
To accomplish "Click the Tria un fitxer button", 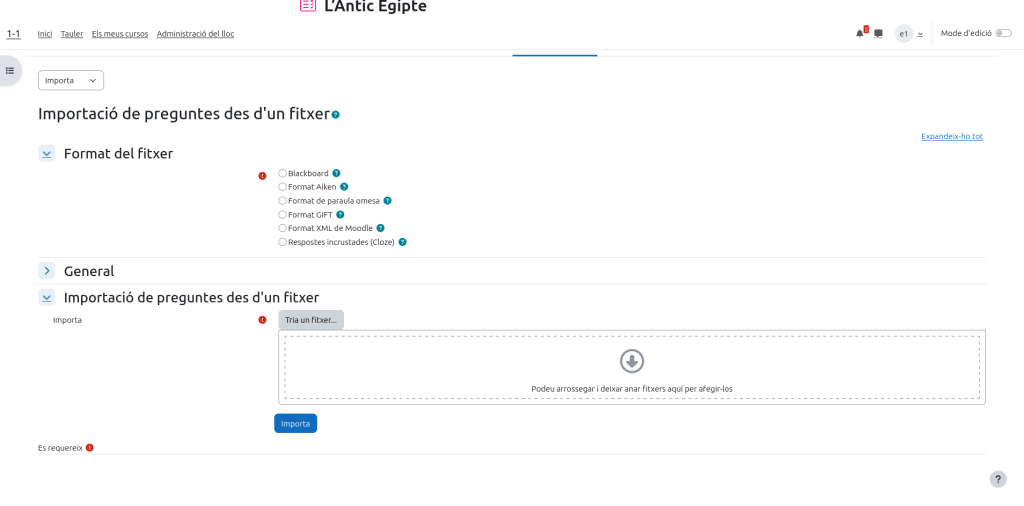I will coord(311,320).
